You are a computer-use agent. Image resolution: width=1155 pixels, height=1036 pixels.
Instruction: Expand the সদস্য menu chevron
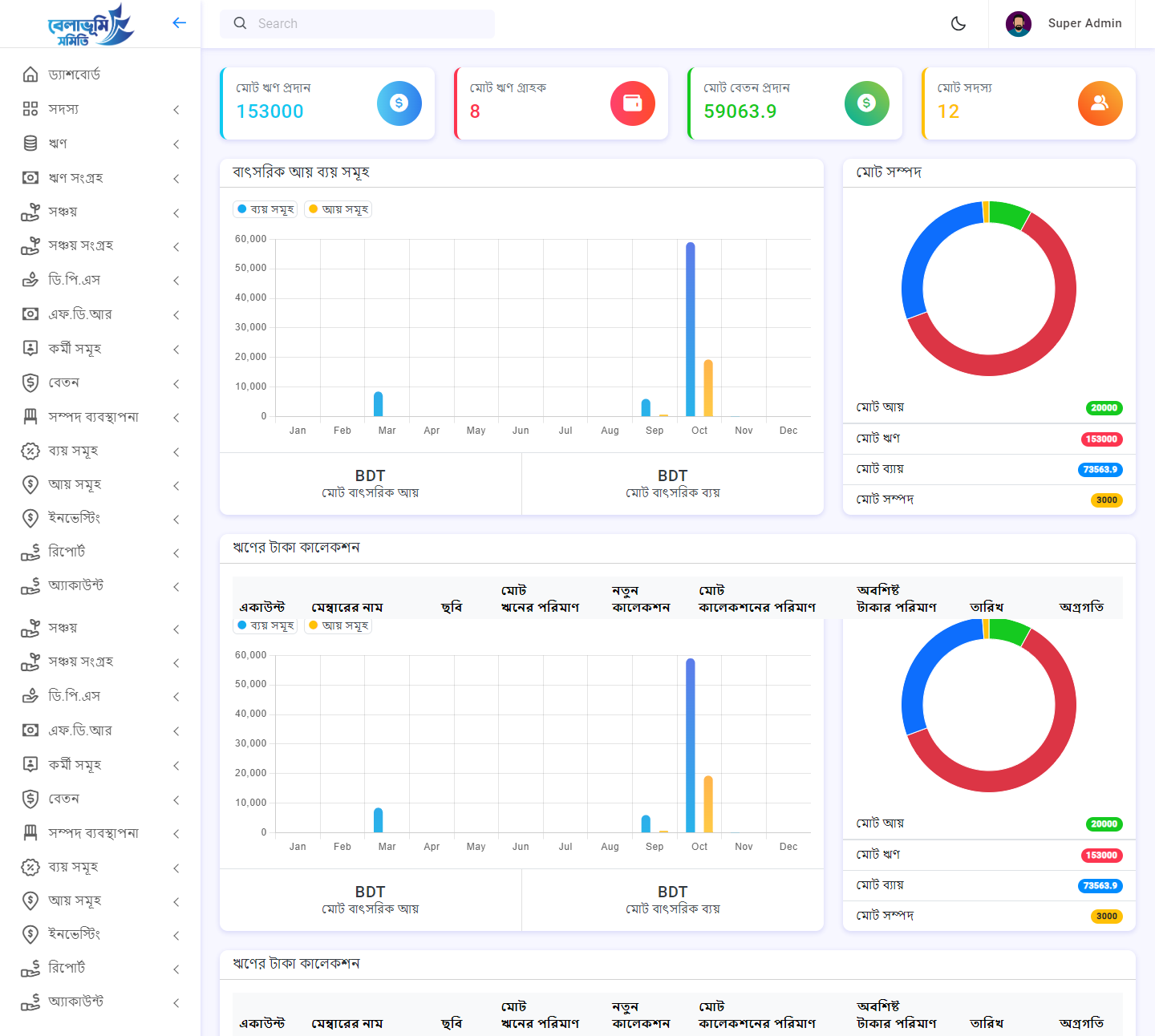(176, 110)
